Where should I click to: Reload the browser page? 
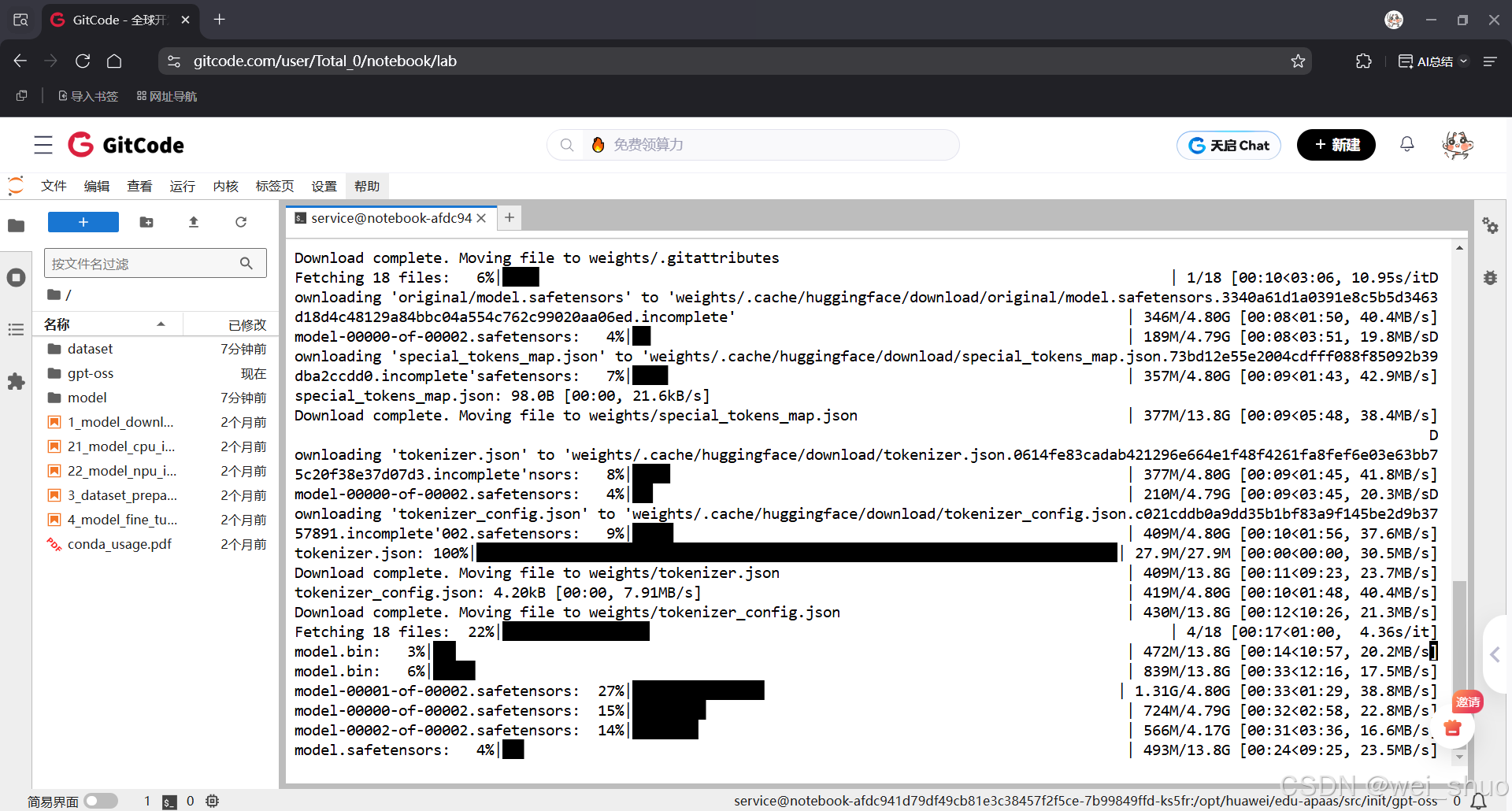click(83, 61)
